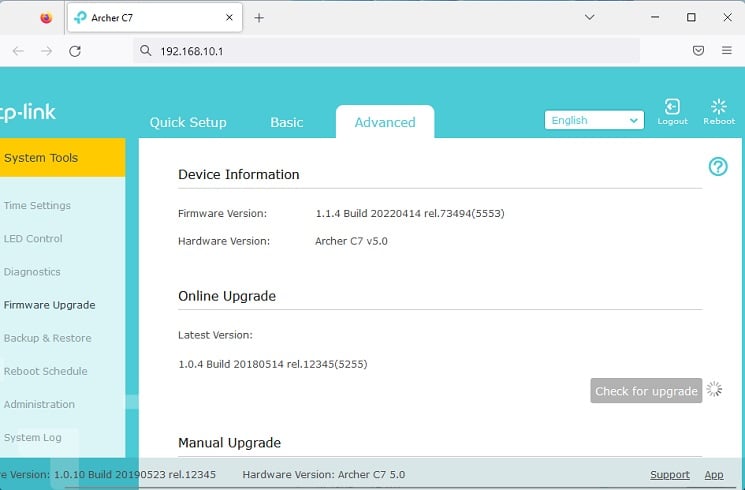Open System Log in sidebar
Viewport: 745px width, 490px height.
click(32, 437)
